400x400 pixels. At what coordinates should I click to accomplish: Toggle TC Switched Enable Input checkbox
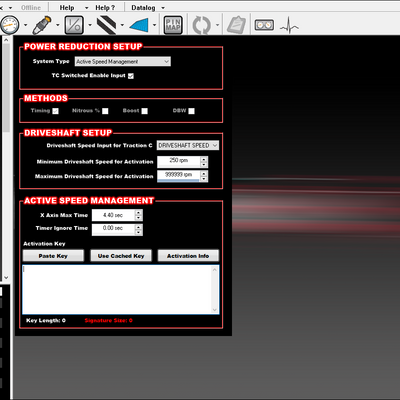[x=131, y=76]
